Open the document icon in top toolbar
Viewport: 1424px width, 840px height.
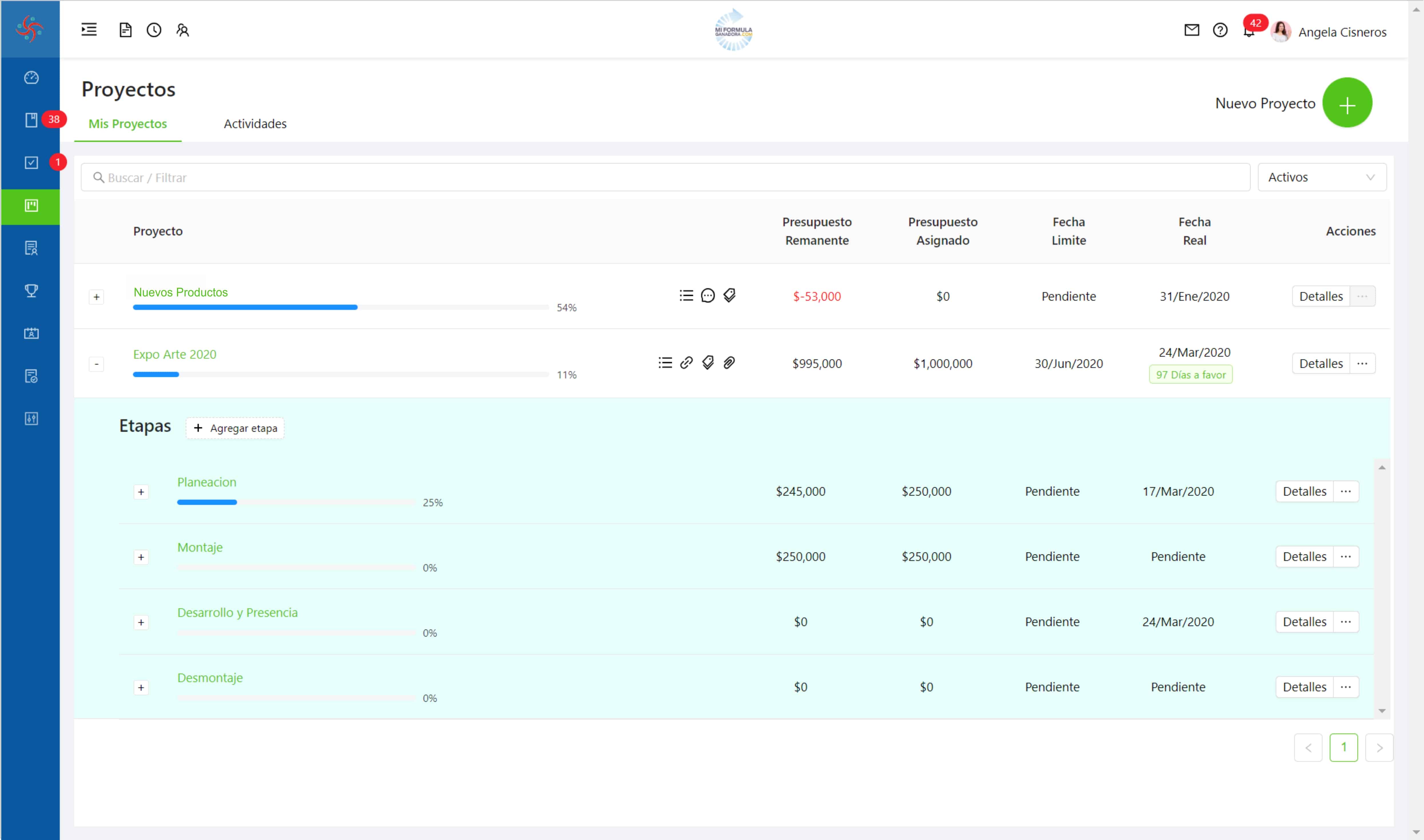[x=125, y=29]
